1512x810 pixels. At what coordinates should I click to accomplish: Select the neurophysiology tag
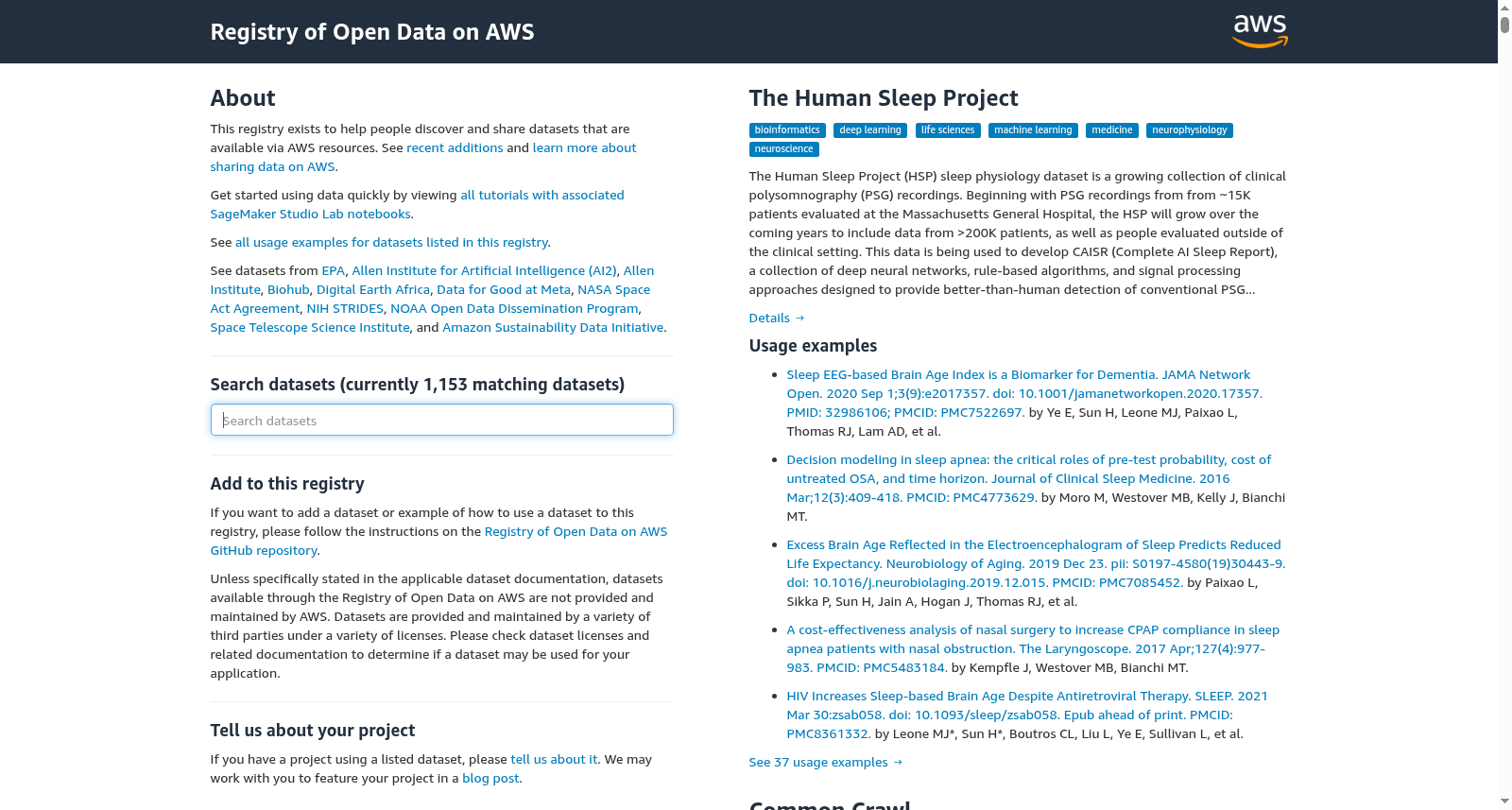click(x=1190, y=130)
